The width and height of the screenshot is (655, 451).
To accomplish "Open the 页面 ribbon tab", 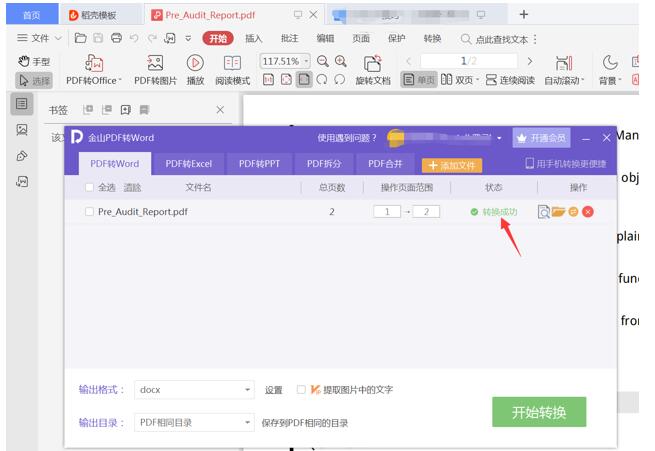I will [x=361, y=38].
